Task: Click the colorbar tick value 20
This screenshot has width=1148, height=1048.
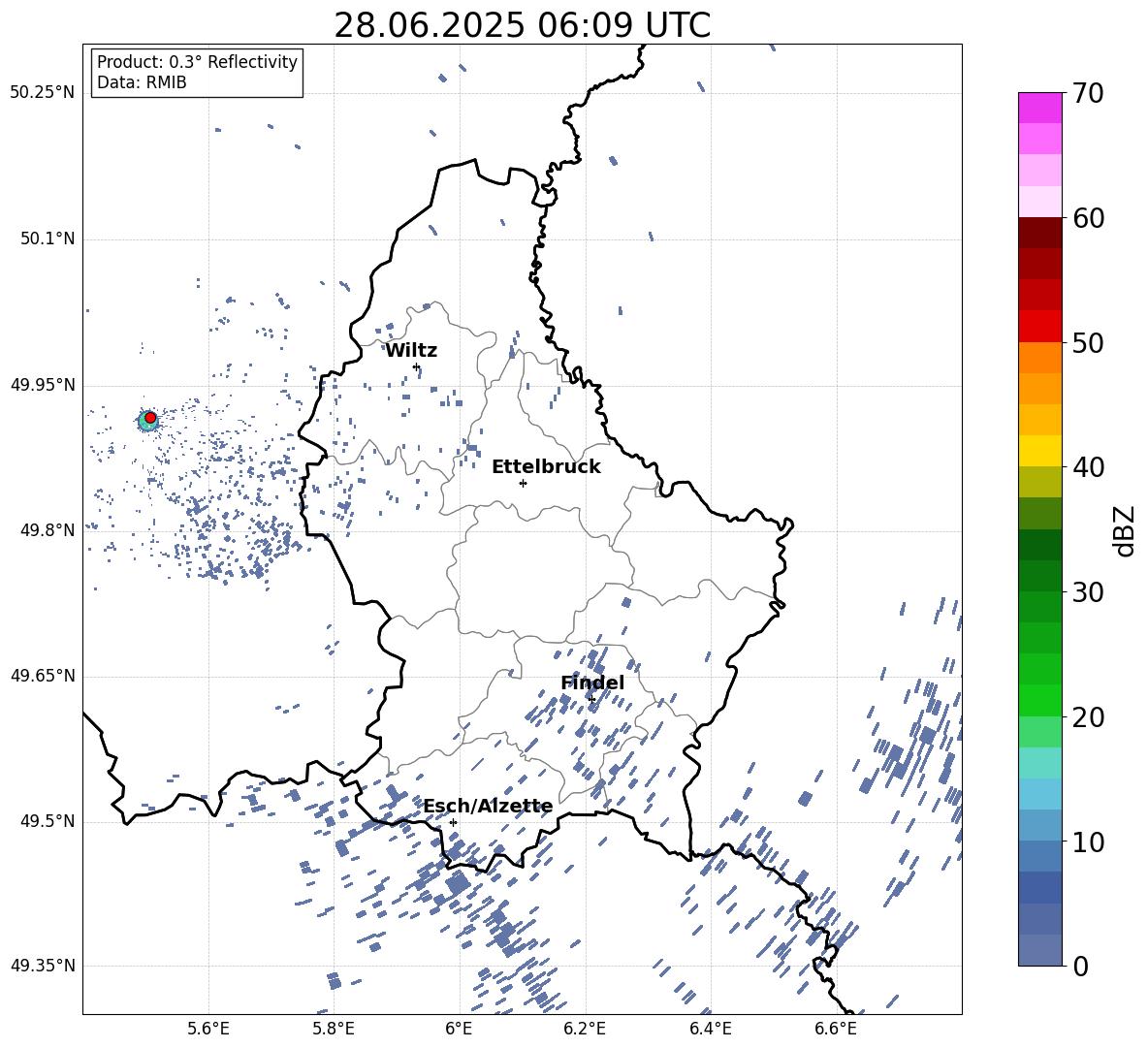Action: 1088,717
